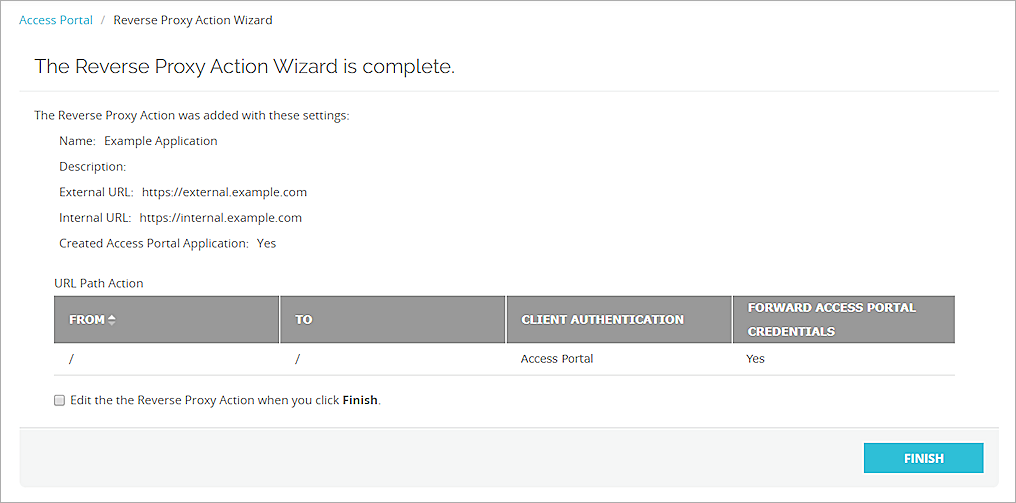Click the wizard is complete heading
Viewport: 1016px width, 503px height.
pos(244,67)
